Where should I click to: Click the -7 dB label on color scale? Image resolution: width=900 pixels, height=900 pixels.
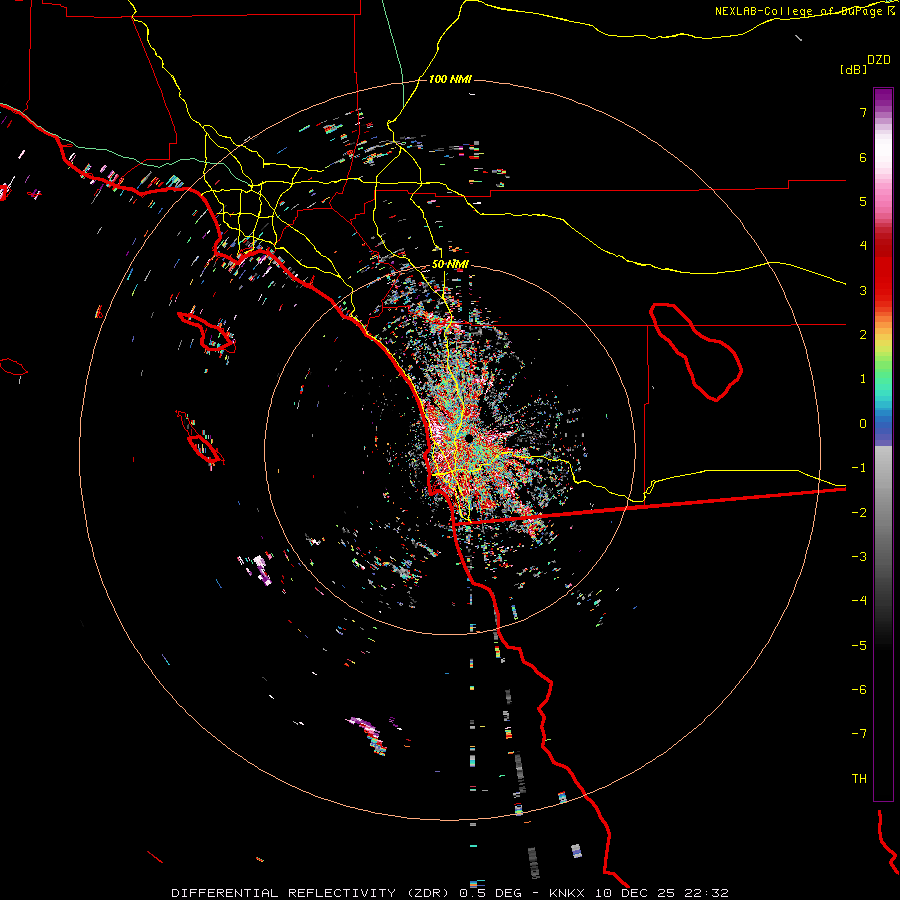[x=859, y=734]
